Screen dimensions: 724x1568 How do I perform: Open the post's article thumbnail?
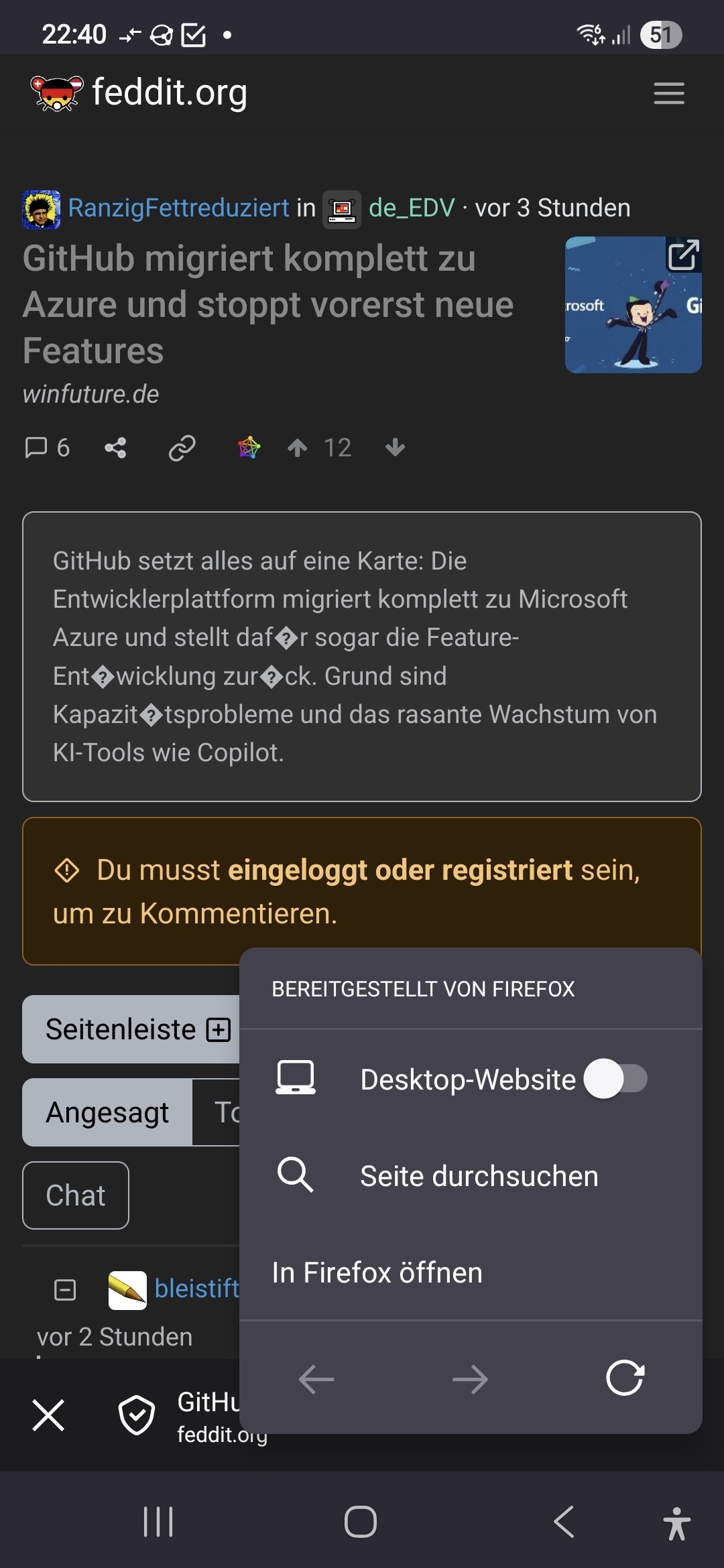pos(633,305)
